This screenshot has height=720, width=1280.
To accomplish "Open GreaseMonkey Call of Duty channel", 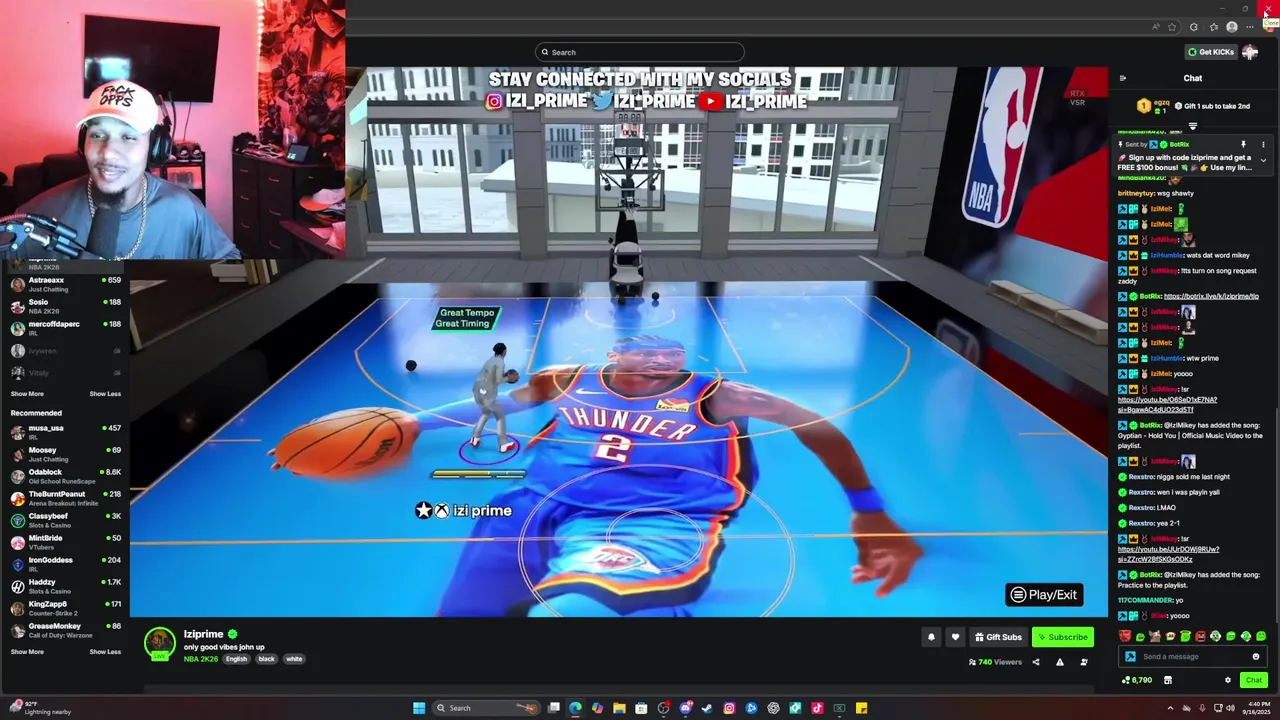I will (65, 630).
